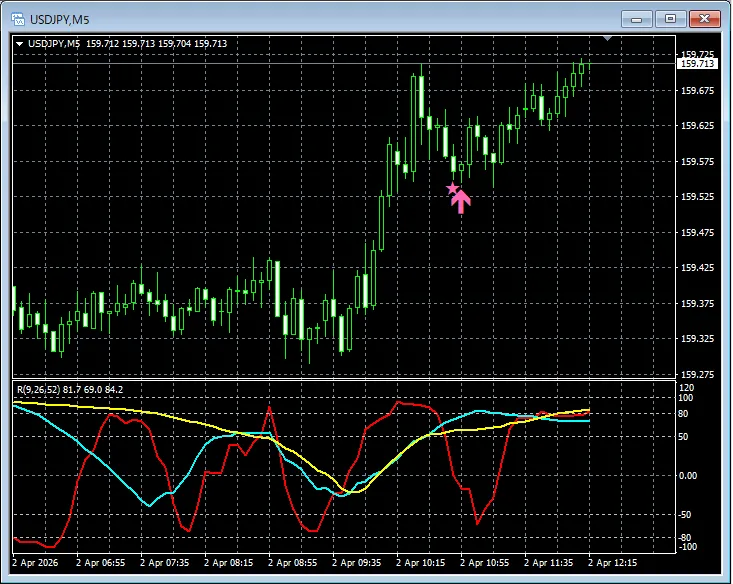
Task: Click the 159.375 price scale label
Action: 697,303
